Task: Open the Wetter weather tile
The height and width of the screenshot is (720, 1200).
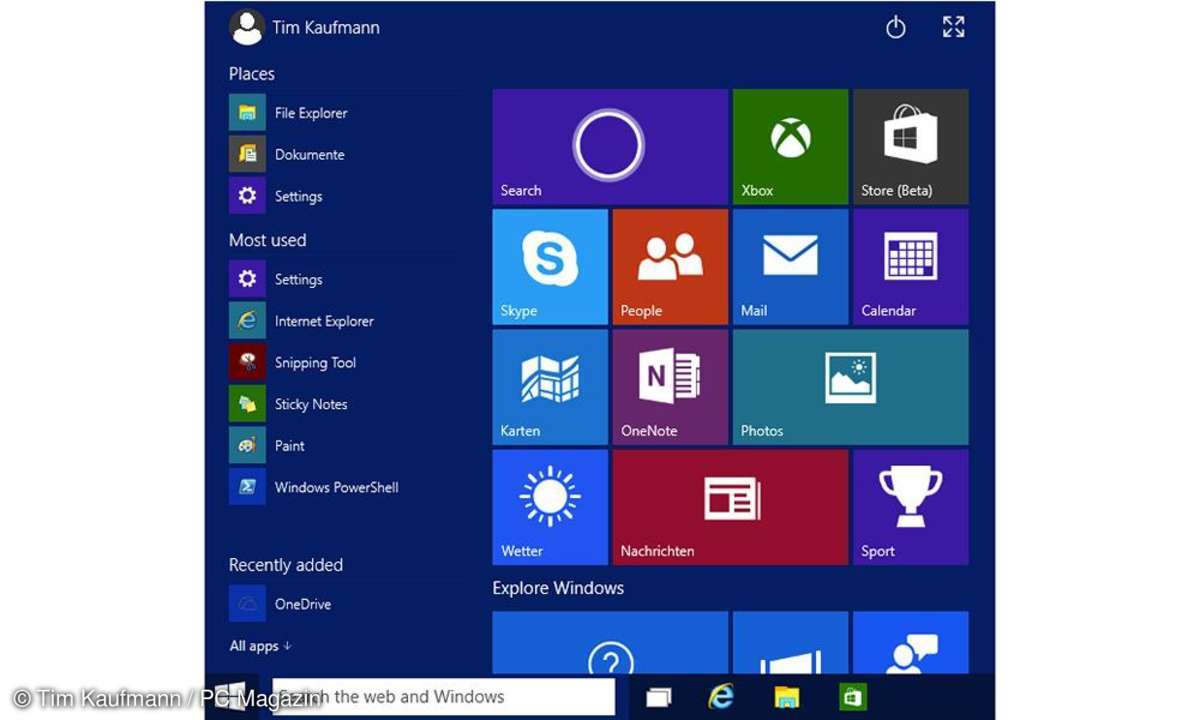Action: pos(550,507)
